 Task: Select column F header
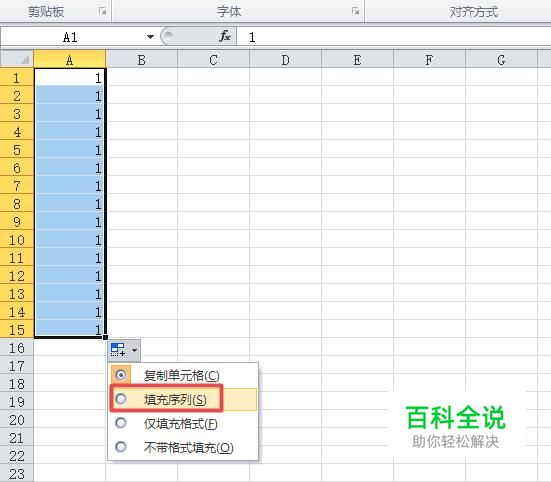429,60
